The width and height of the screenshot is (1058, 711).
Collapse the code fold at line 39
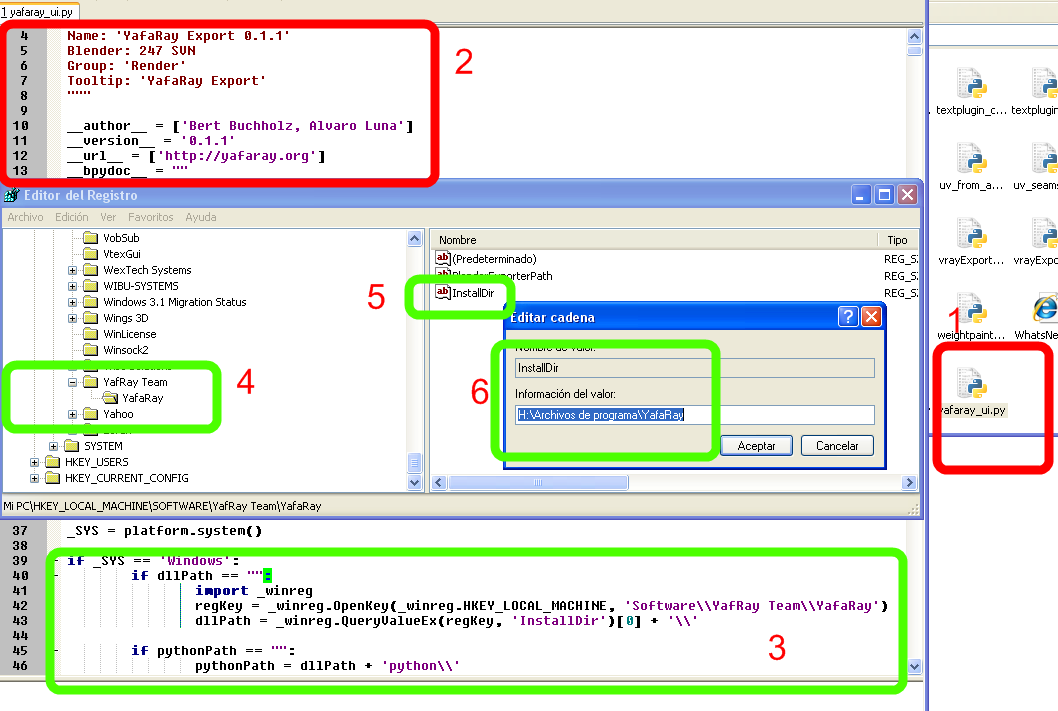(x=56, y=561)
